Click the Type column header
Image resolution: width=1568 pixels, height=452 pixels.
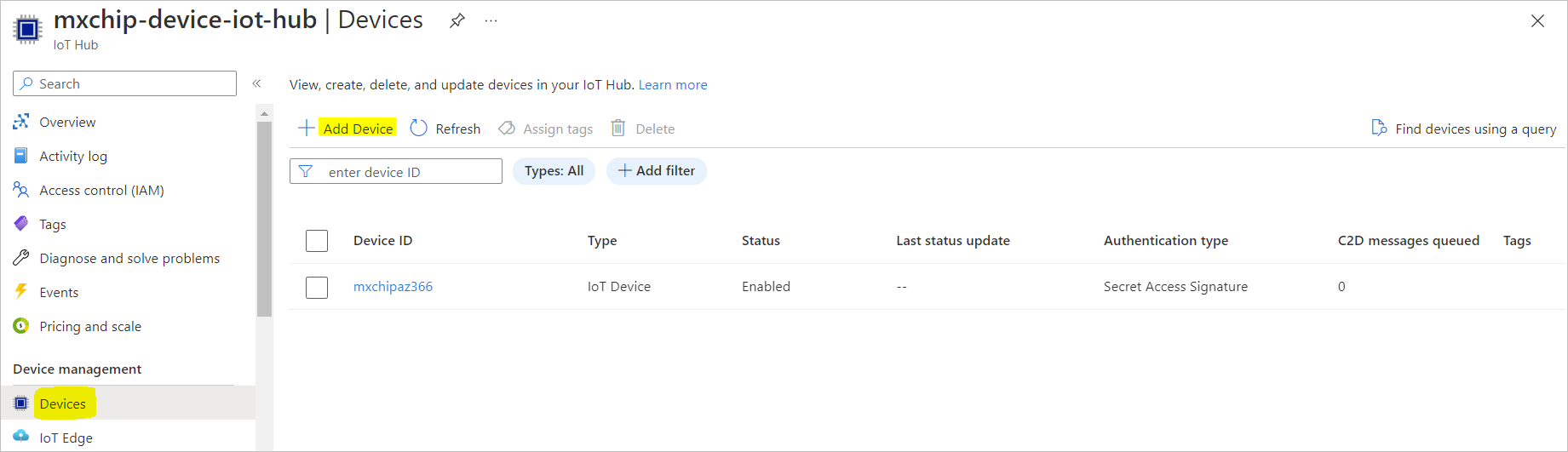tap(602, 241)
